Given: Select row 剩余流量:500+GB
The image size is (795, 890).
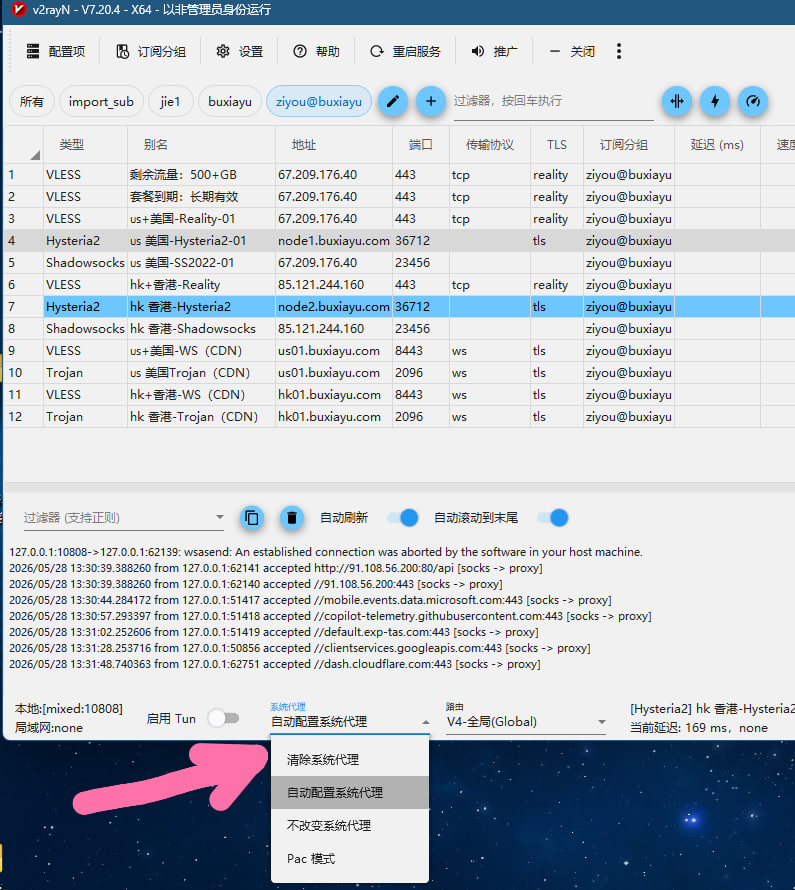Looking at the screenshot, I should [399, 175].
